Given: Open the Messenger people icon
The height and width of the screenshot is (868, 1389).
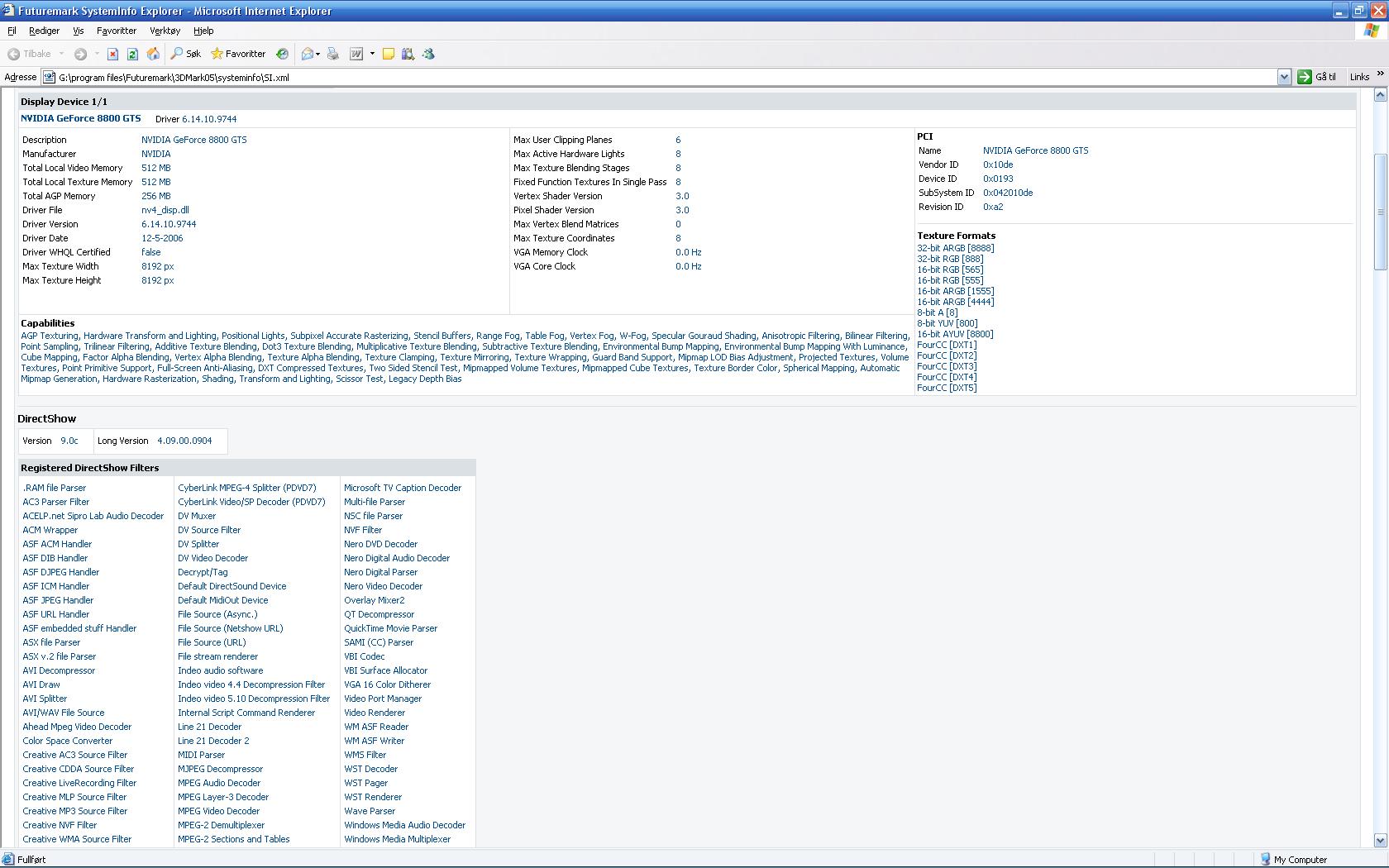Looking at the screenshot, I should tap(428, 54).
